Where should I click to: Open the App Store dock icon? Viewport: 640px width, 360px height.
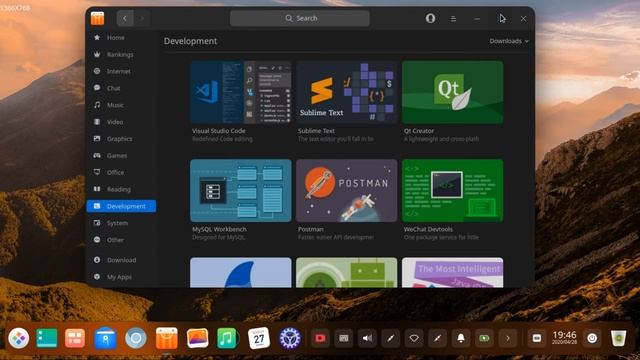[167, 338]
